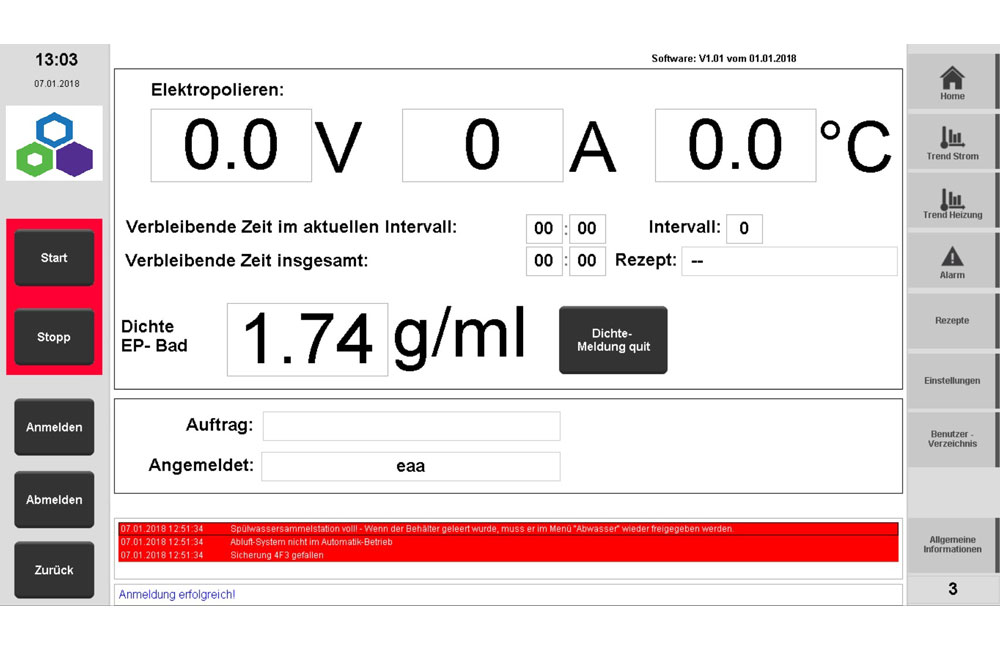Viewport: 1000px width, 650px height.
Task: Select the Sicherung 4F3 gefallen alarm
Action: coord(508,556)
